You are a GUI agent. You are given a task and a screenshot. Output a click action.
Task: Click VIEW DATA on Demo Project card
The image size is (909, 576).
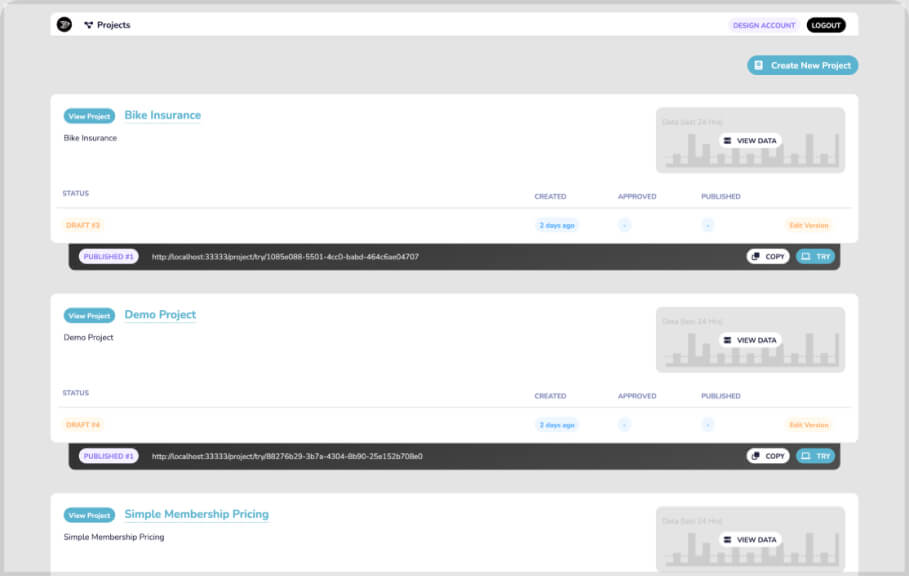tap(750, 340)
